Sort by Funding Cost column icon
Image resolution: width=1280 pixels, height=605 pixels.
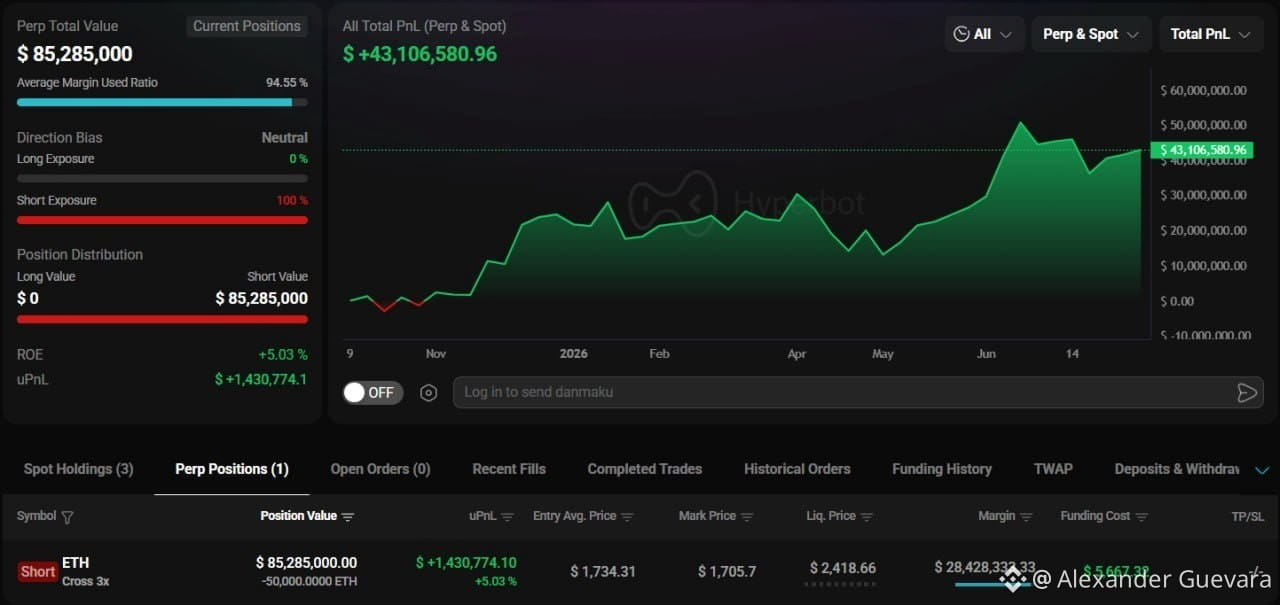pyautogui.click(x=1142, y=517)
